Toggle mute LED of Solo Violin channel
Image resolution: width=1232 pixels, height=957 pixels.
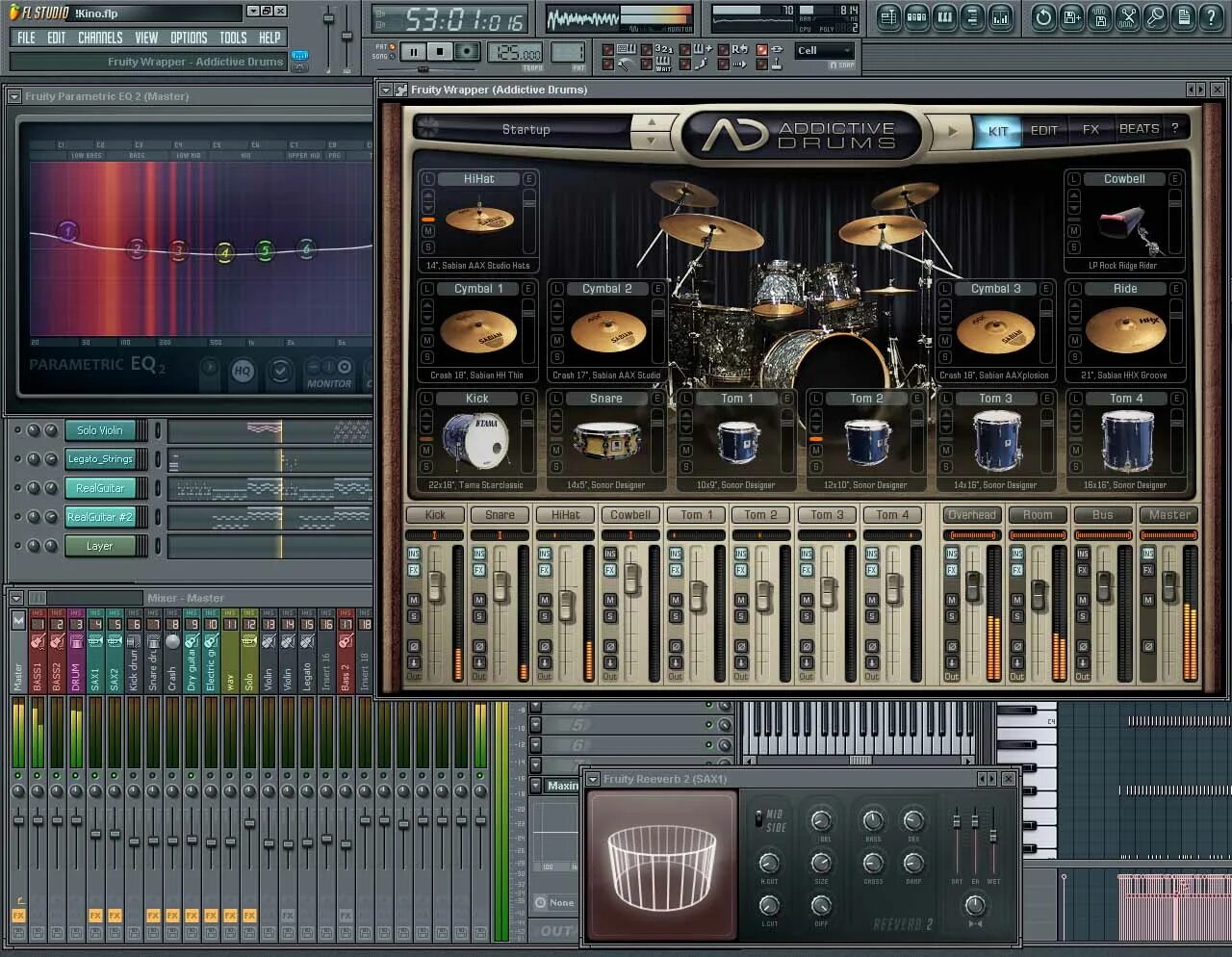pos(18,430)
